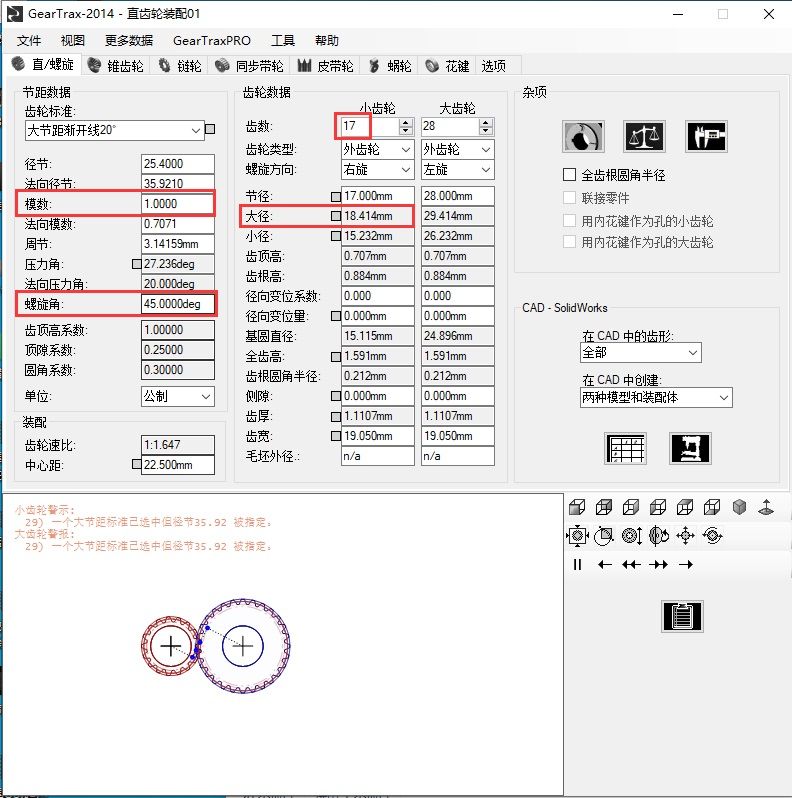
Task: Open the 左旋 螺旋方向 dropdown
Action: 458,169
